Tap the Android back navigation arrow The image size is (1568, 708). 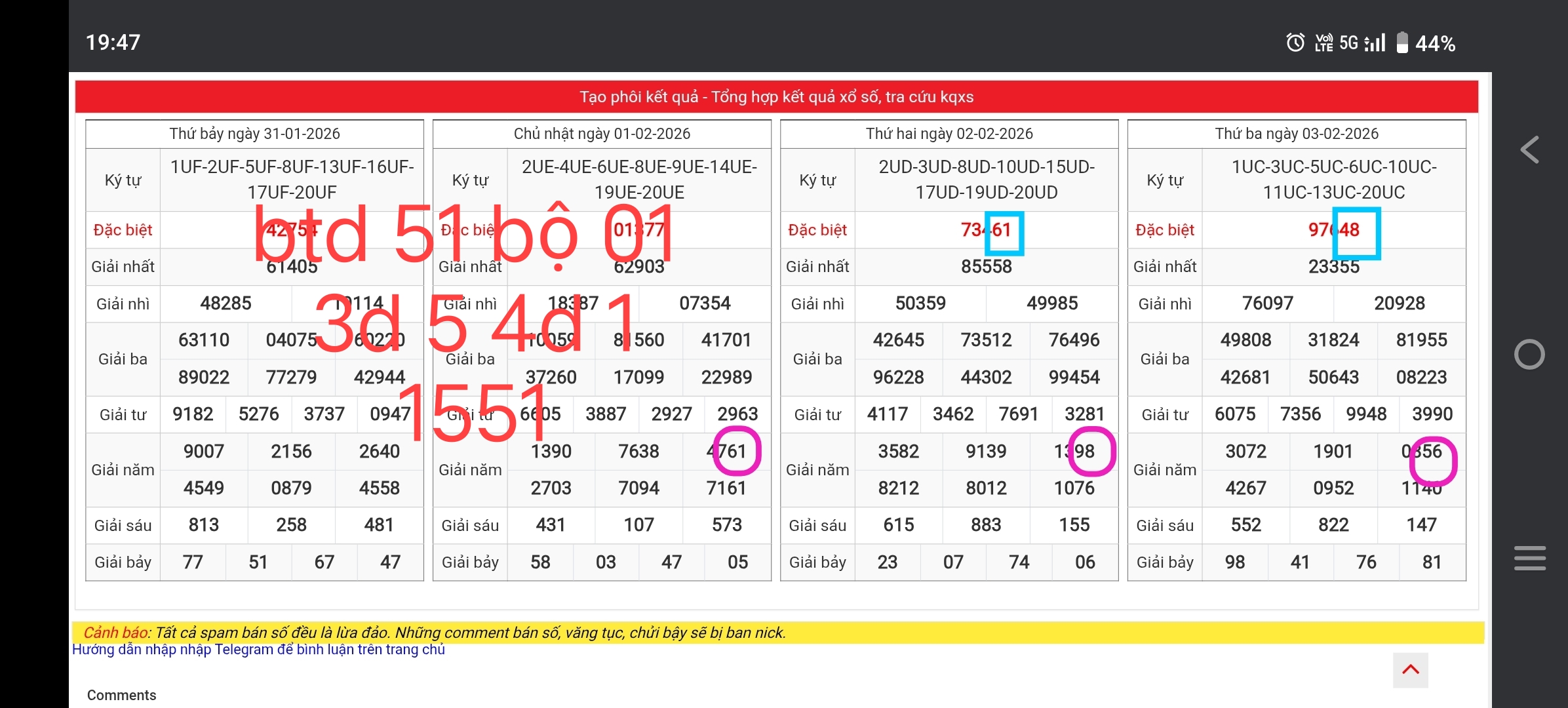(x=1530, y=150)
